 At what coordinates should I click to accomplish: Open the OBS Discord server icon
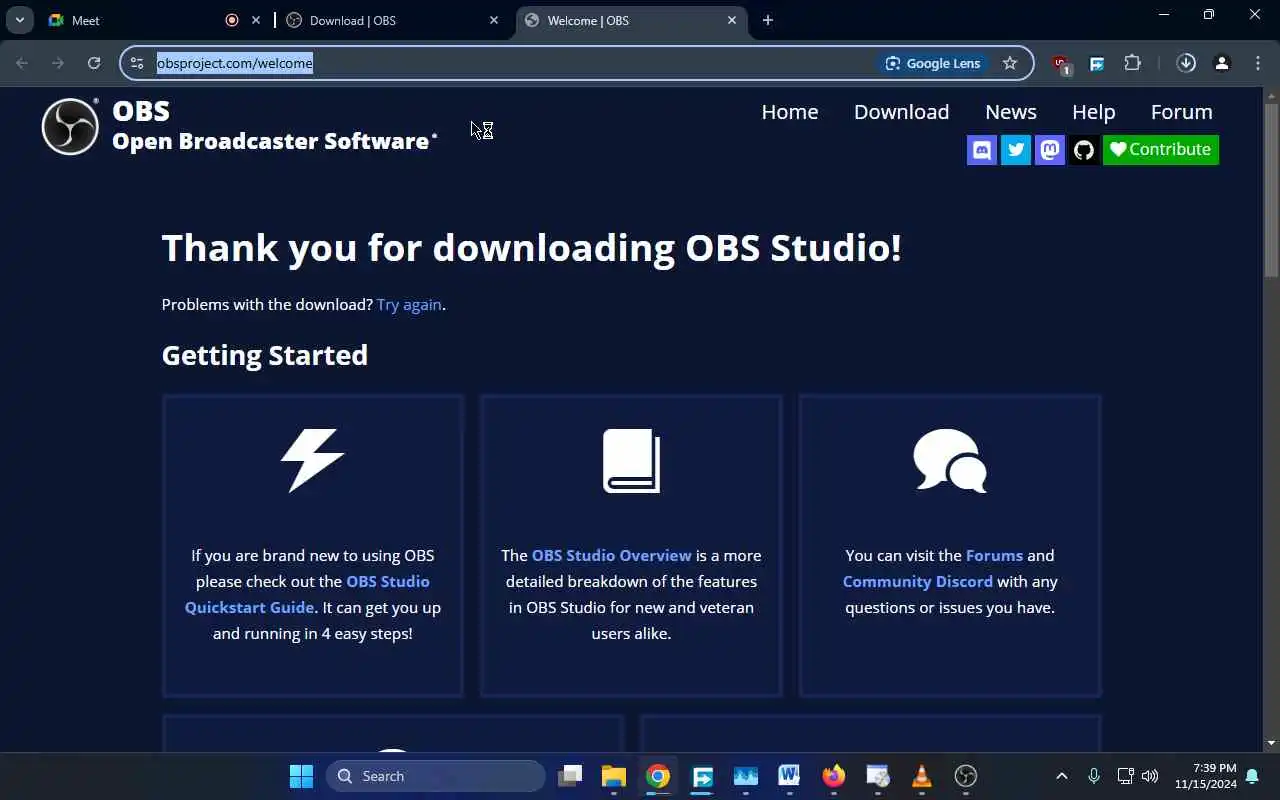pos(982,150)
